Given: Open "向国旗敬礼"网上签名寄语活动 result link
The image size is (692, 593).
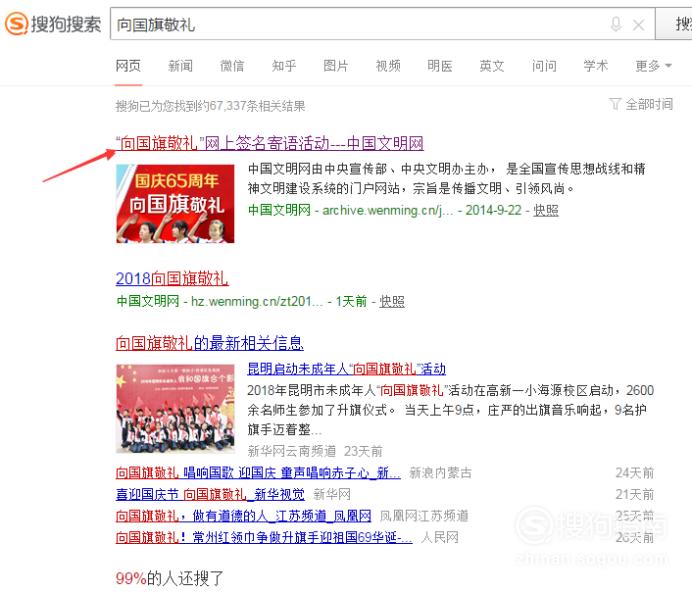Looking at the screenshot, I should point(270,143).
